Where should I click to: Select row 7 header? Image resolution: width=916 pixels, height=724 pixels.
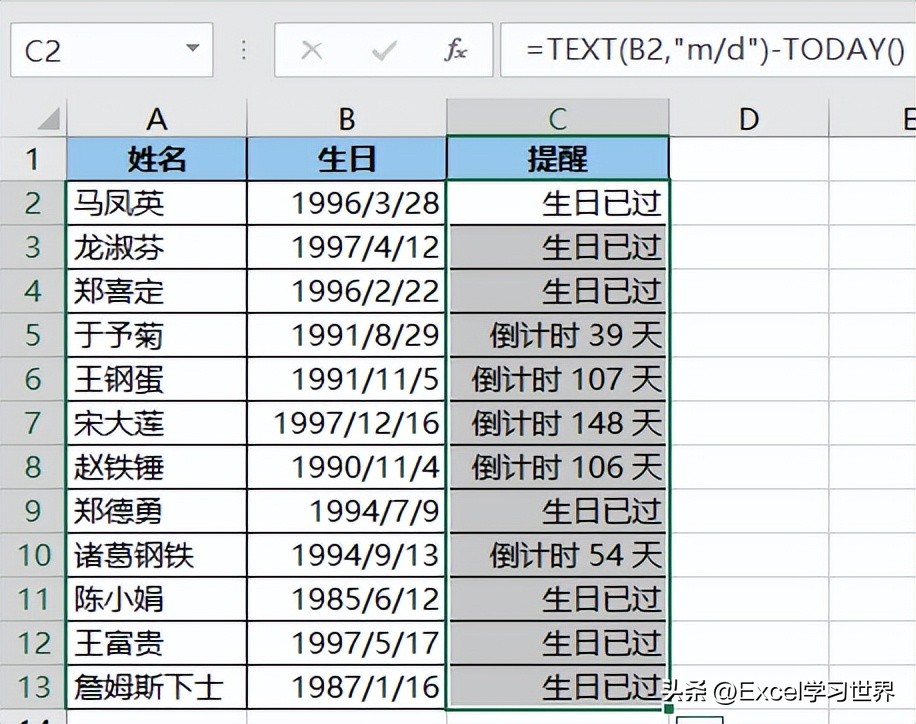pyautogui.click(x=33, y=422)
